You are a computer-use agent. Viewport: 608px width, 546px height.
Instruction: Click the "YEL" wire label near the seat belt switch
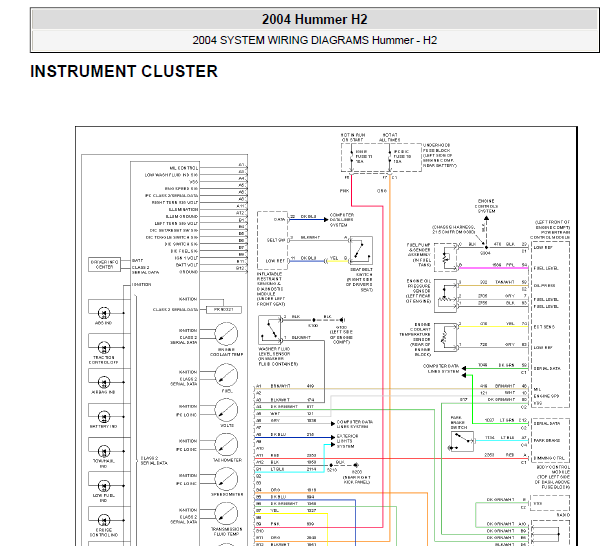click(333, 258)
